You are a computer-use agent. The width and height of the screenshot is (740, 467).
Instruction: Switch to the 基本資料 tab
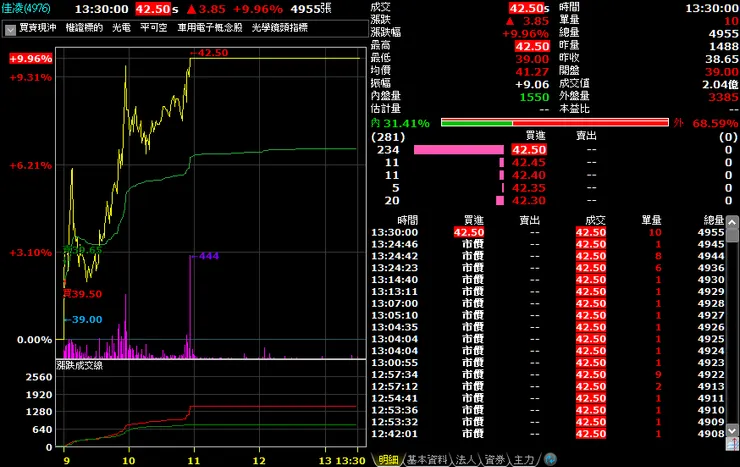pyautogui.click(x=427, y=459)
